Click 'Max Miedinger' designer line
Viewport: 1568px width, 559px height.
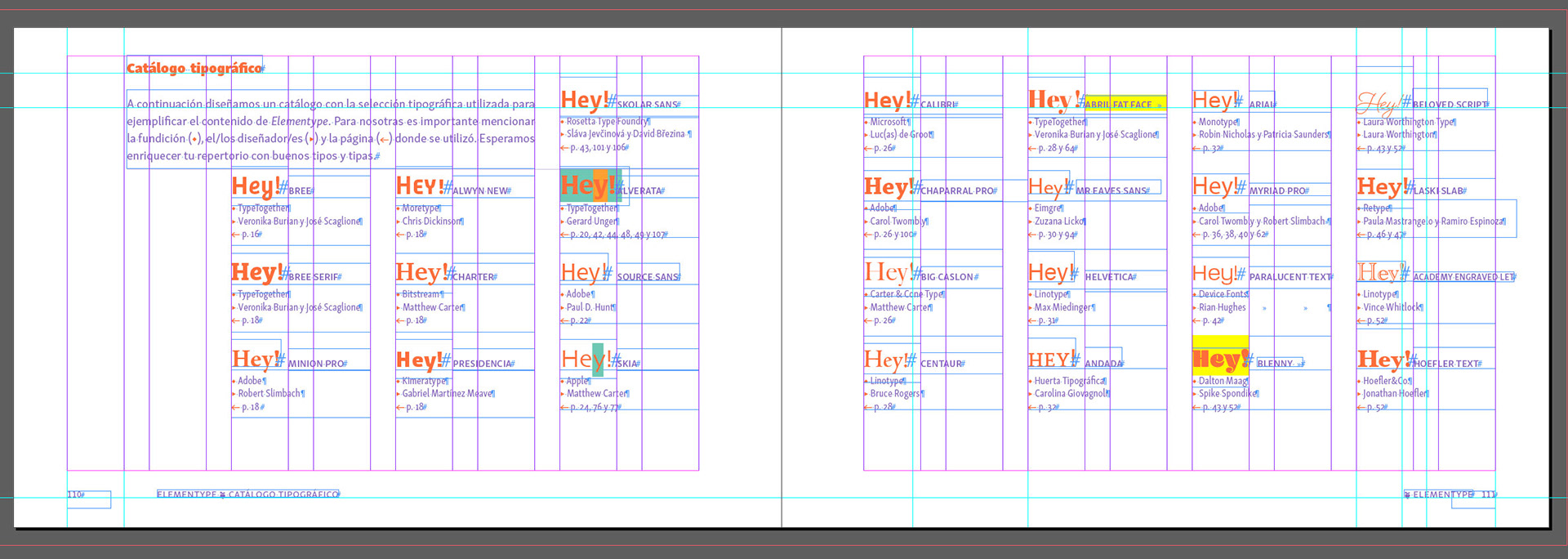click(1063, 307)
